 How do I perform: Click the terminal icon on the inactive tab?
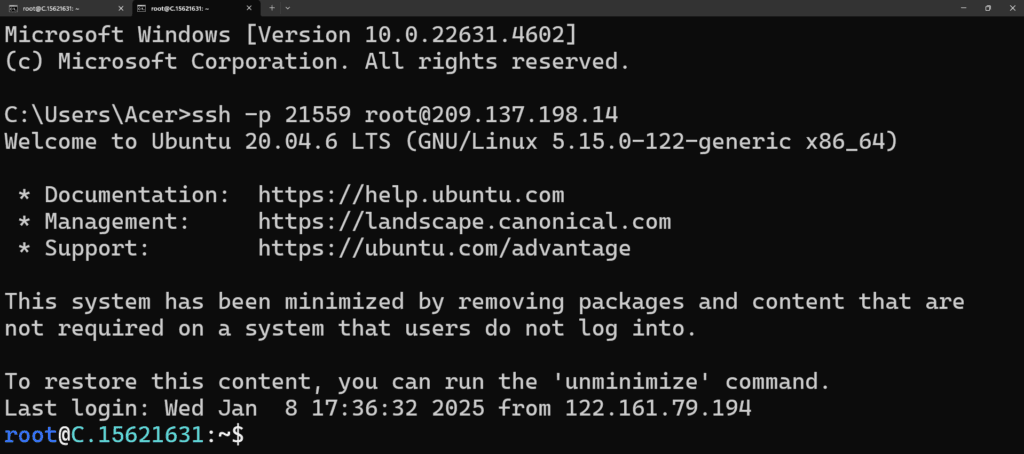click(x=13, y=8)
